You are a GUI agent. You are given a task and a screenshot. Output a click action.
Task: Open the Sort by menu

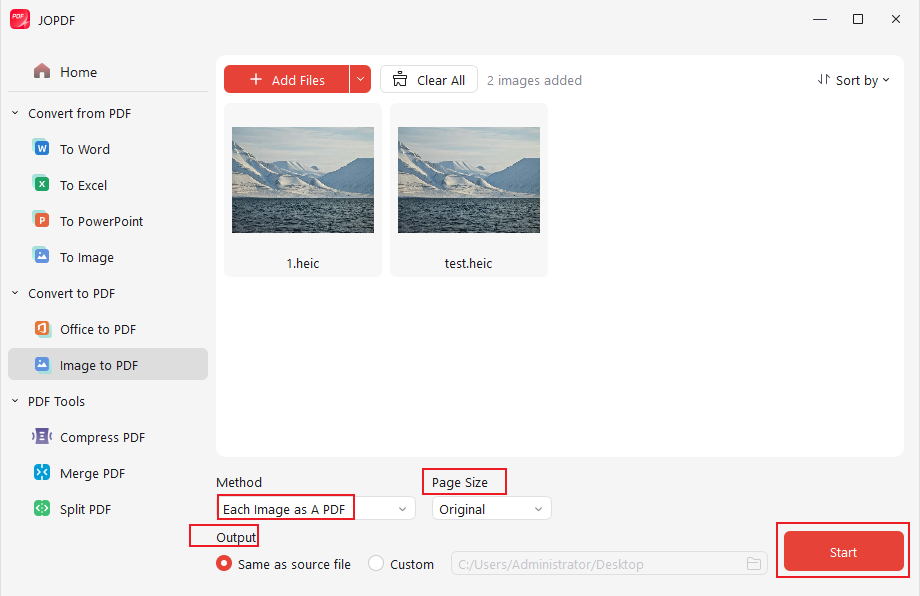[854, 80]
